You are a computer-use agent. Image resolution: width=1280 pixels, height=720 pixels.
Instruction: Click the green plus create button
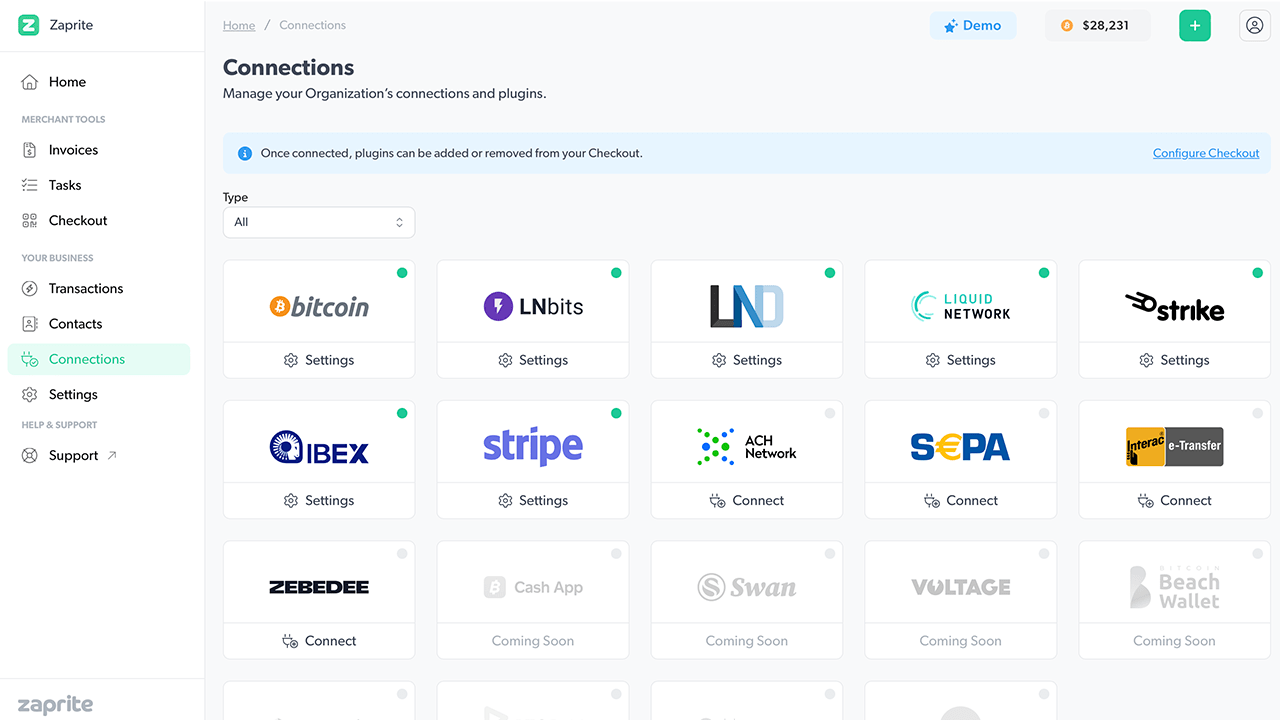[x=1194, y=25]
